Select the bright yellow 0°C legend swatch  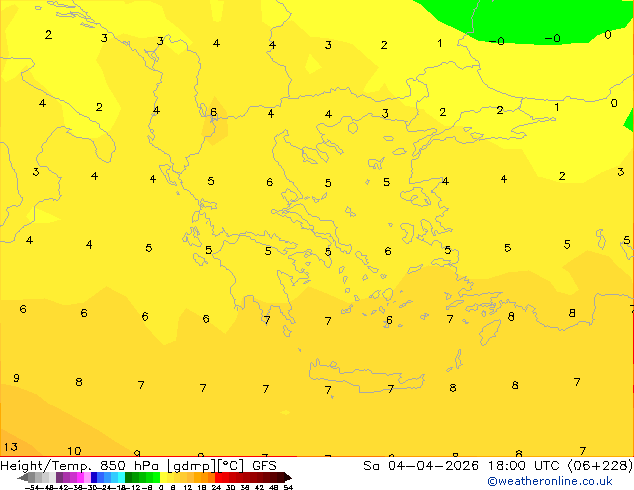(x=163, y=477)
